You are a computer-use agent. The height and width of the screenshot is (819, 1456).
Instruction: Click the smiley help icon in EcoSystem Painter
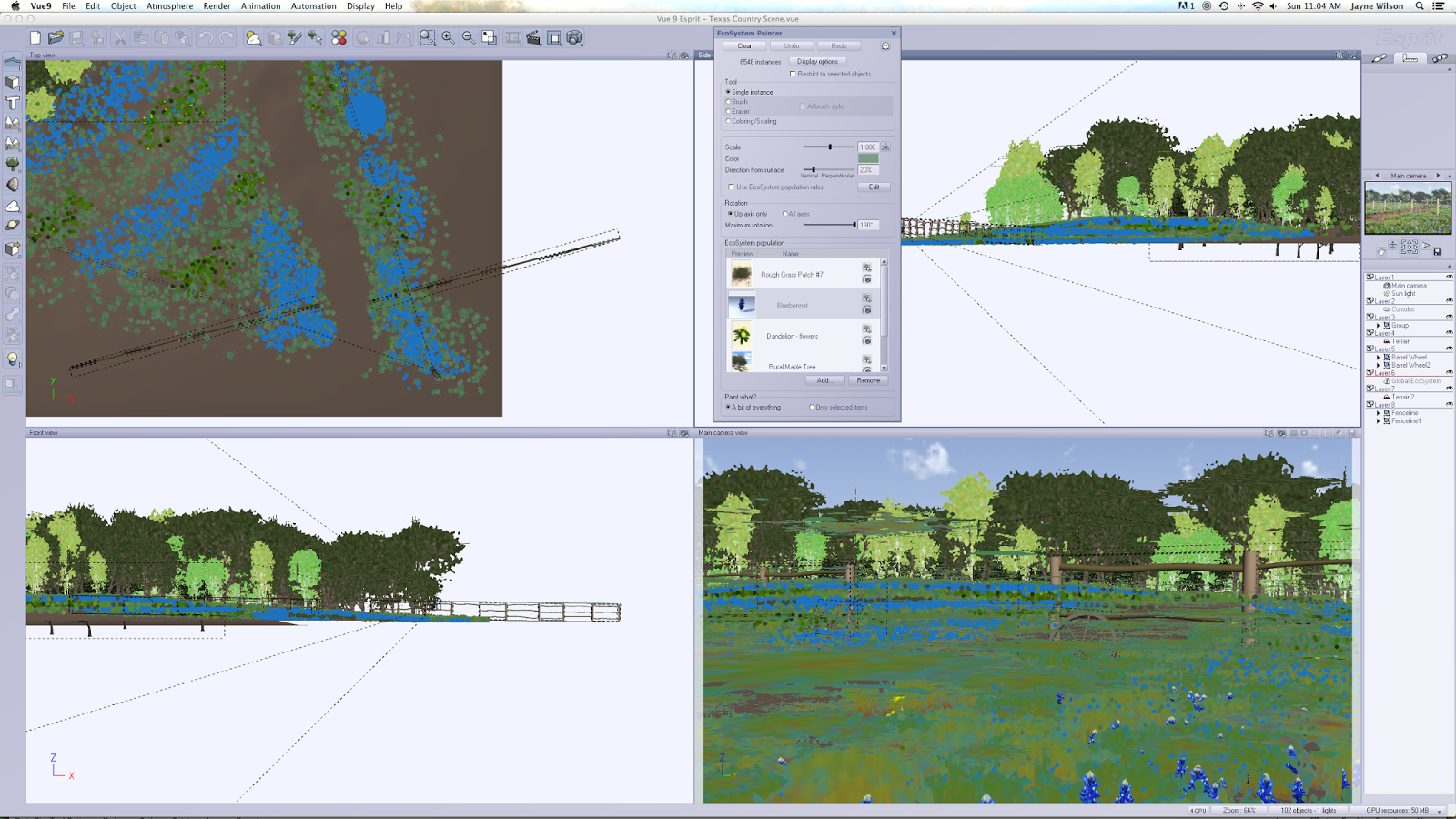click(x=885, y=45)
